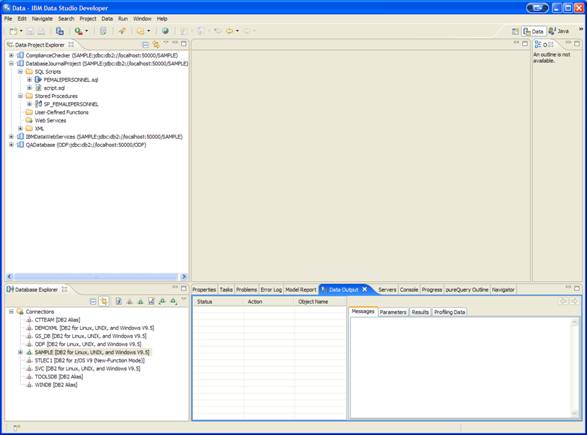587x435 pixels.
Task: Collapse the Connections node
Action: tap(11, 311)
